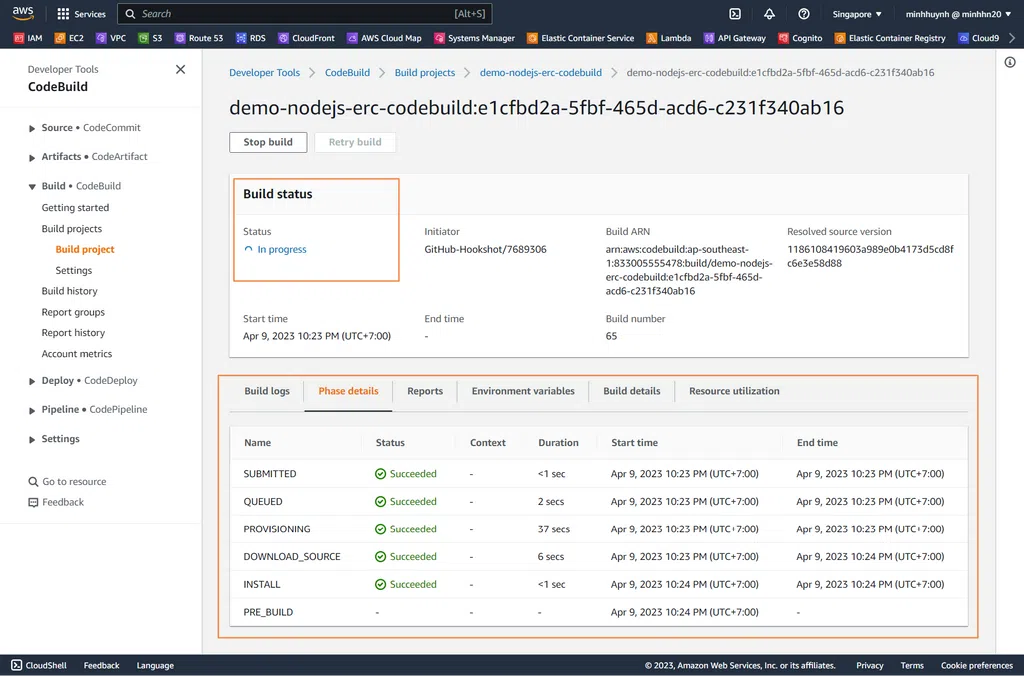Viewport: 1024px width, 676px height.
Task: Select the PRE_BUILD phase row name
Action: [268, 612]
